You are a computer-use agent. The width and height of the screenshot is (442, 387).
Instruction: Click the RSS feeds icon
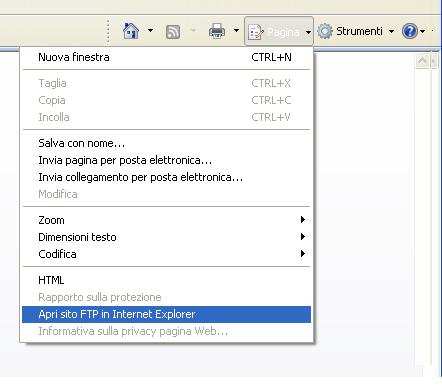pyautogui.click(x=173, y=32)
